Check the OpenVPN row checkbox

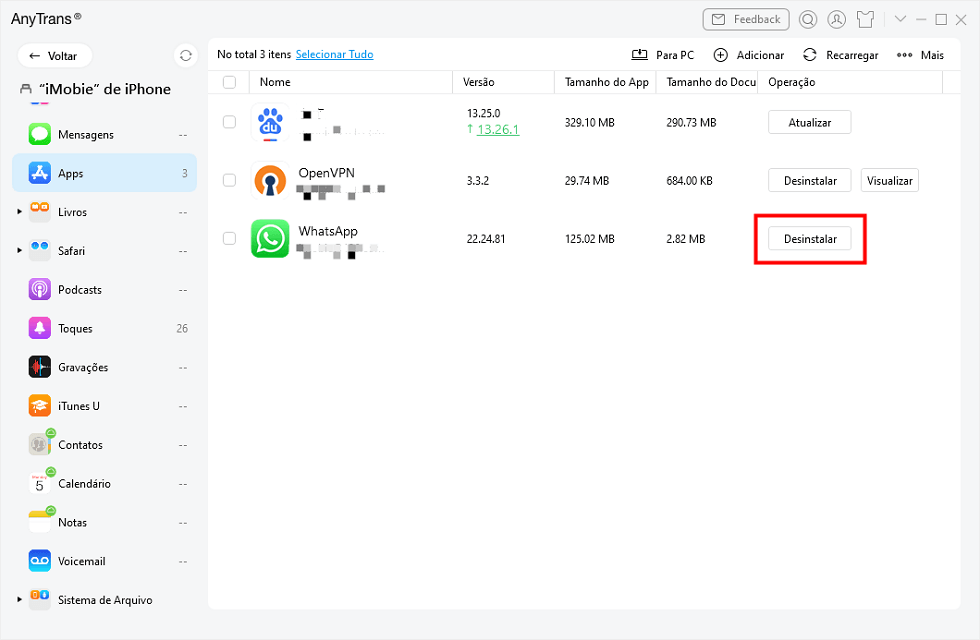[x=228, y=180]
